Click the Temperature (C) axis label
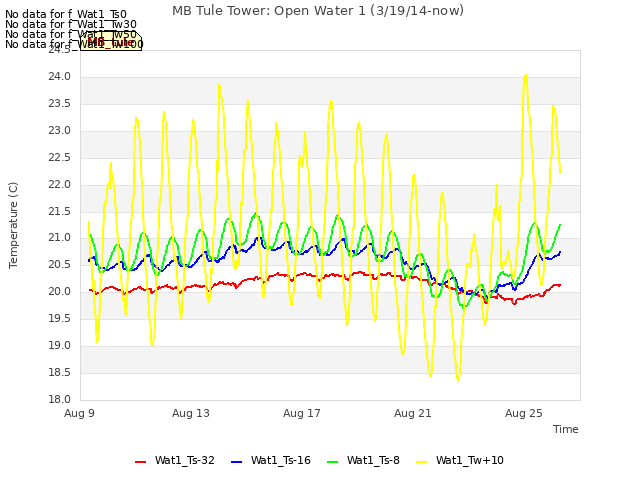Screen dimensions: 640x480 (x=13, y=225)
